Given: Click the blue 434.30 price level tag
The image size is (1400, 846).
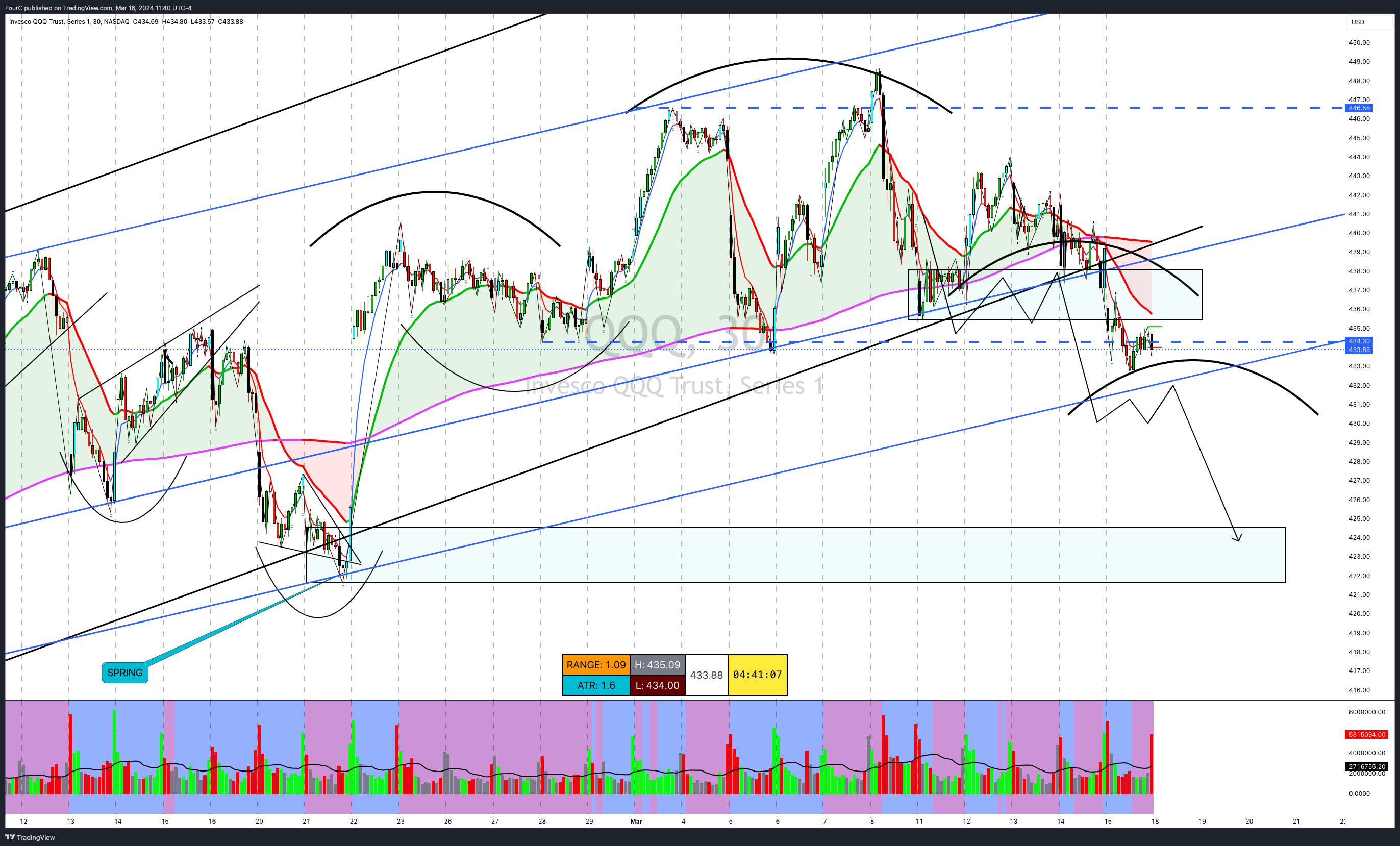Looking at the screenshot, I should tap(1359, 341).
